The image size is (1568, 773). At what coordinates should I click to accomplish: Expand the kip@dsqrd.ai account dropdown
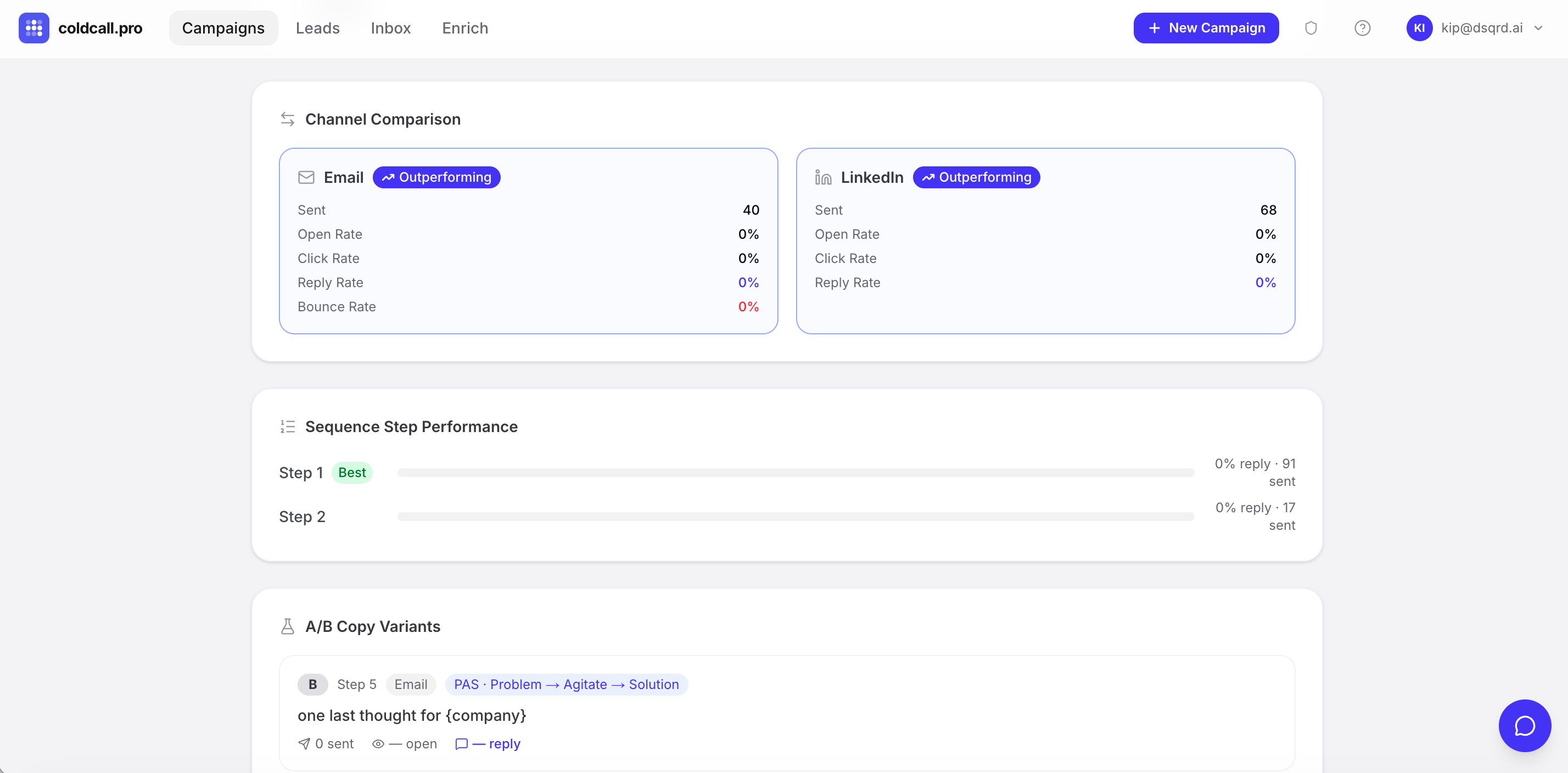pos(1538,28)
